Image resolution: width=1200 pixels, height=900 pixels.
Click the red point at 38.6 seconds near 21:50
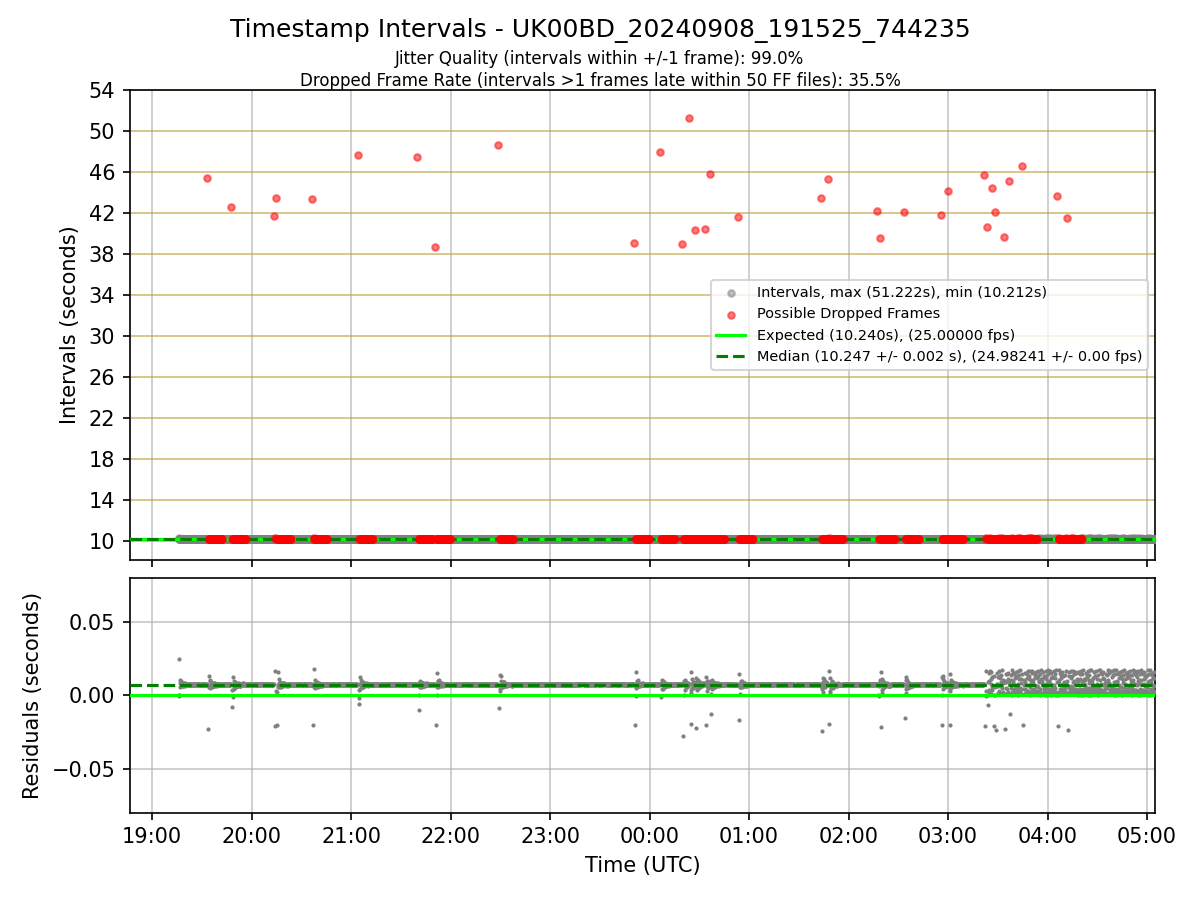[435, 247]
